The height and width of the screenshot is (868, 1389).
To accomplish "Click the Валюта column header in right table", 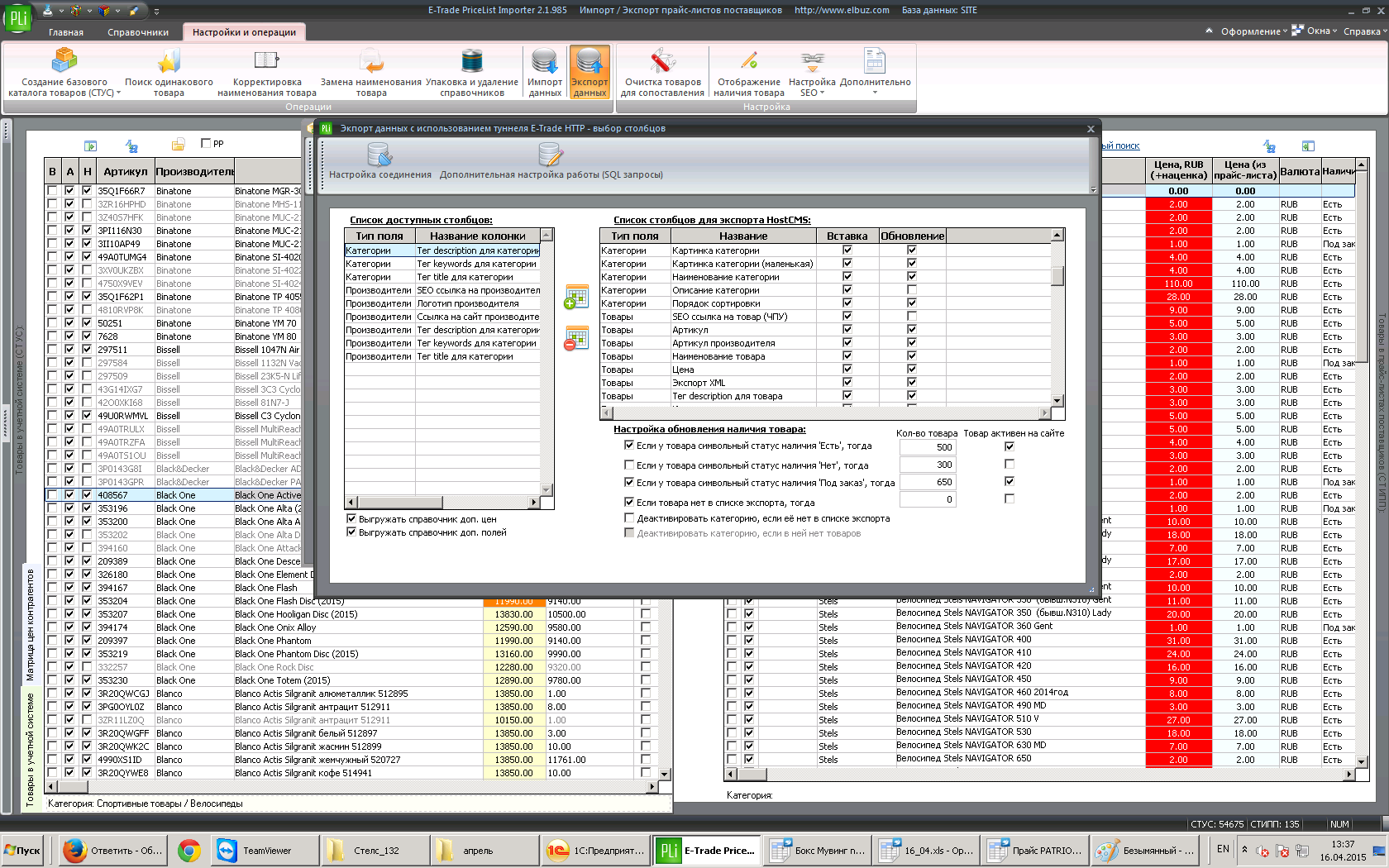I will tap(1299, 171).
